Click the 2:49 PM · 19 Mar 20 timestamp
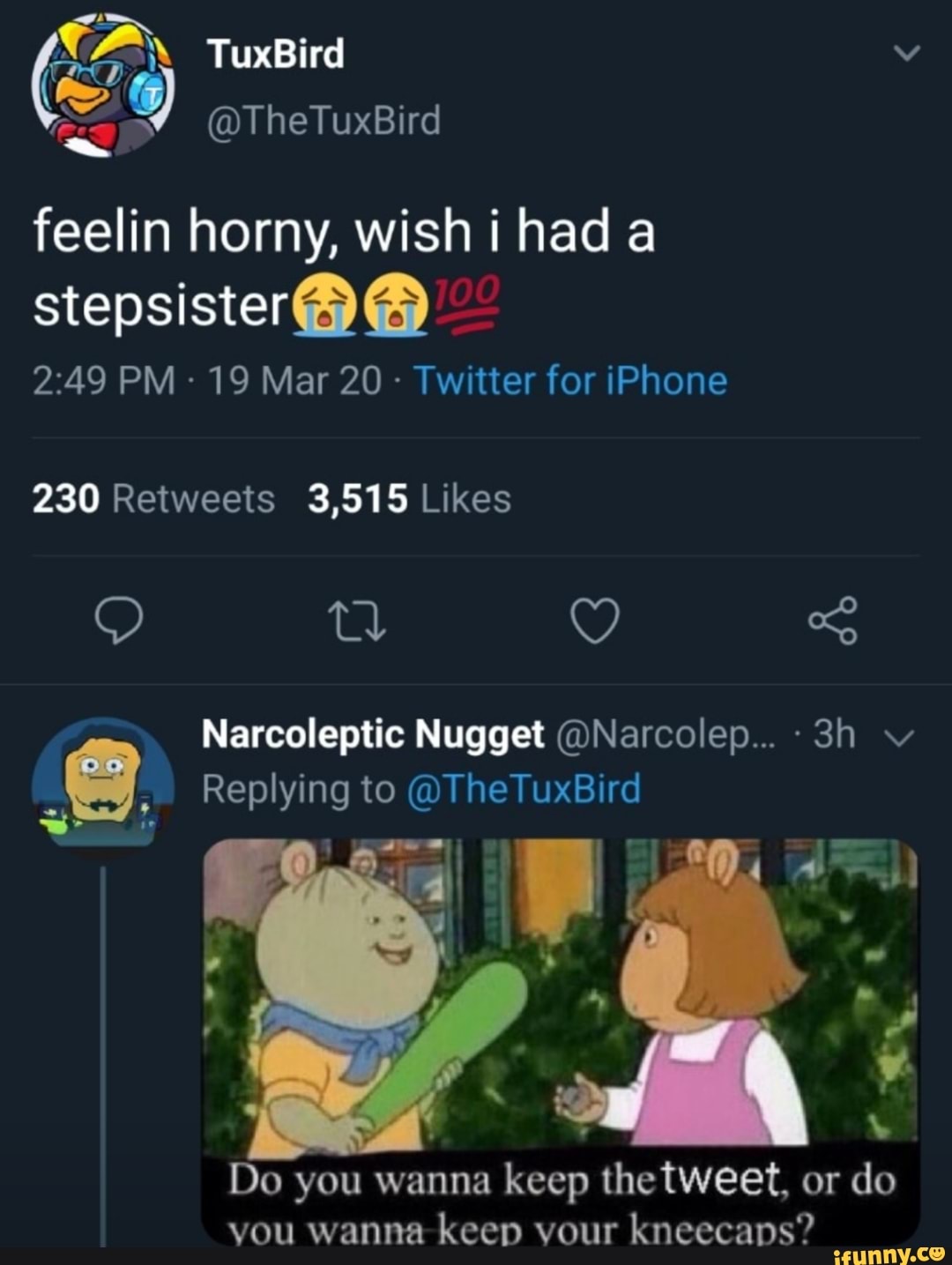The image size is (952, 1265). [x=208, y=381]
